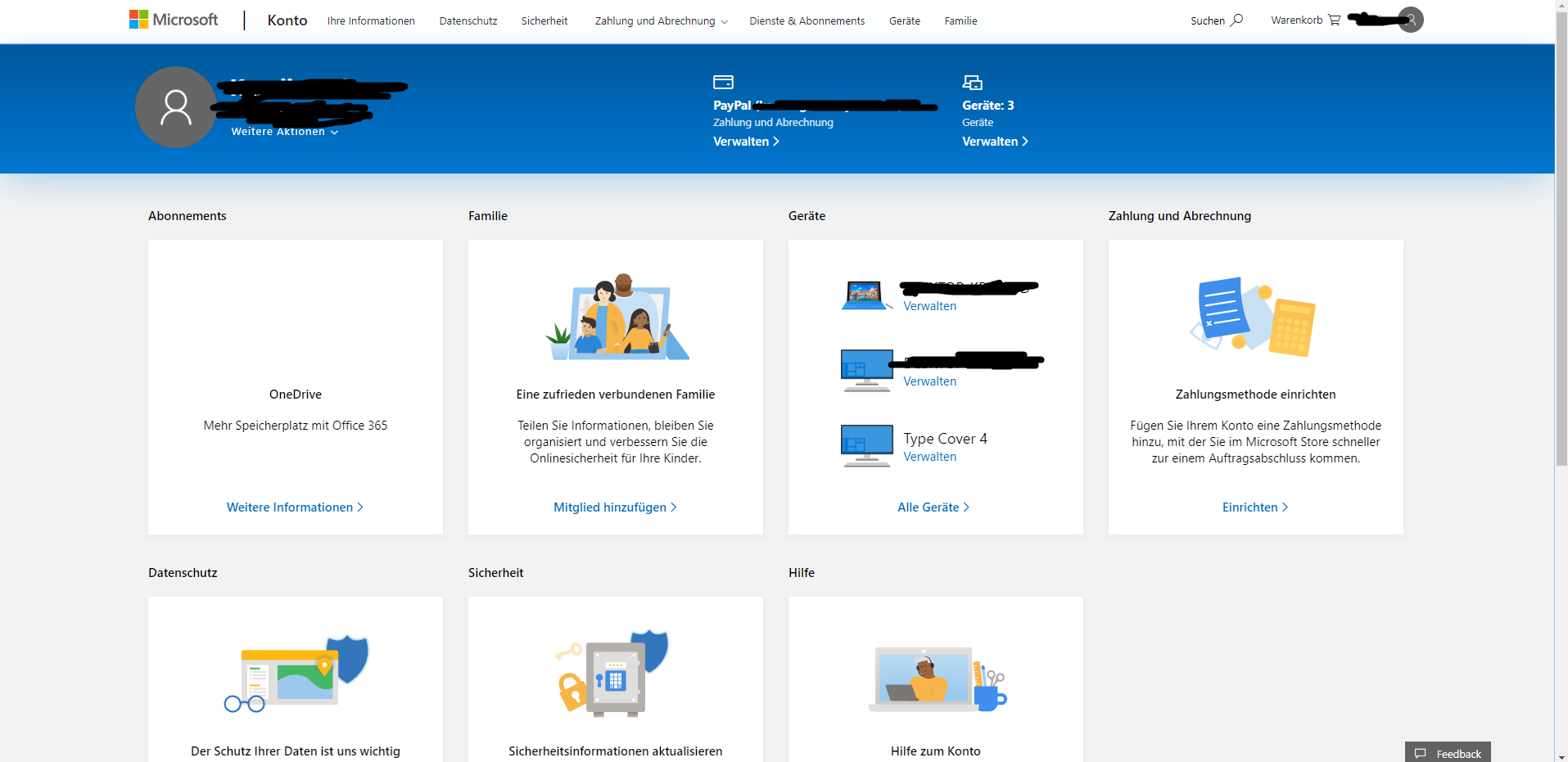Click Verwalten under PayPal payment
This screenshot has height=762, width=1568.
[x=746, y=142]
